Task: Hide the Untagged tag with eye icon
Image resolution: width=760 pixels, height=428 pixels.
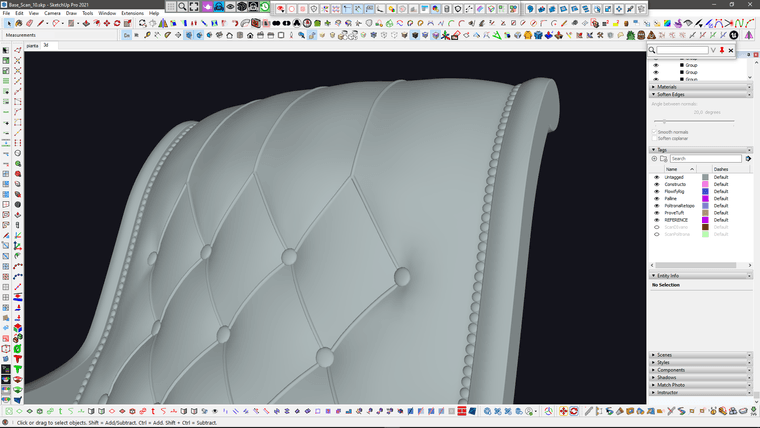Action: pos(657,177)
